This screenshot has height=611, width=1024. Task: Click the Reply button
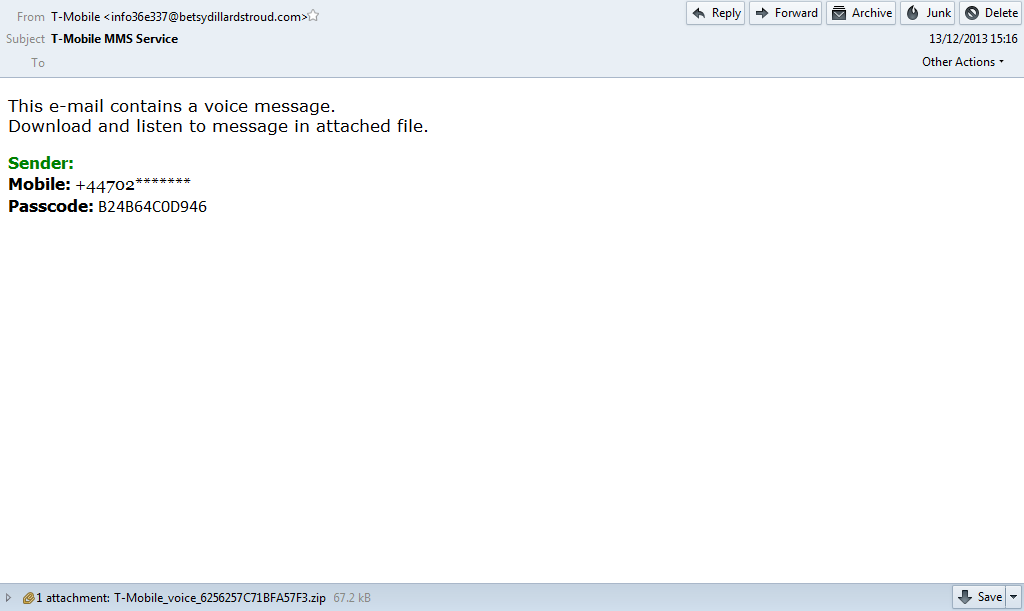click(715, 13)
